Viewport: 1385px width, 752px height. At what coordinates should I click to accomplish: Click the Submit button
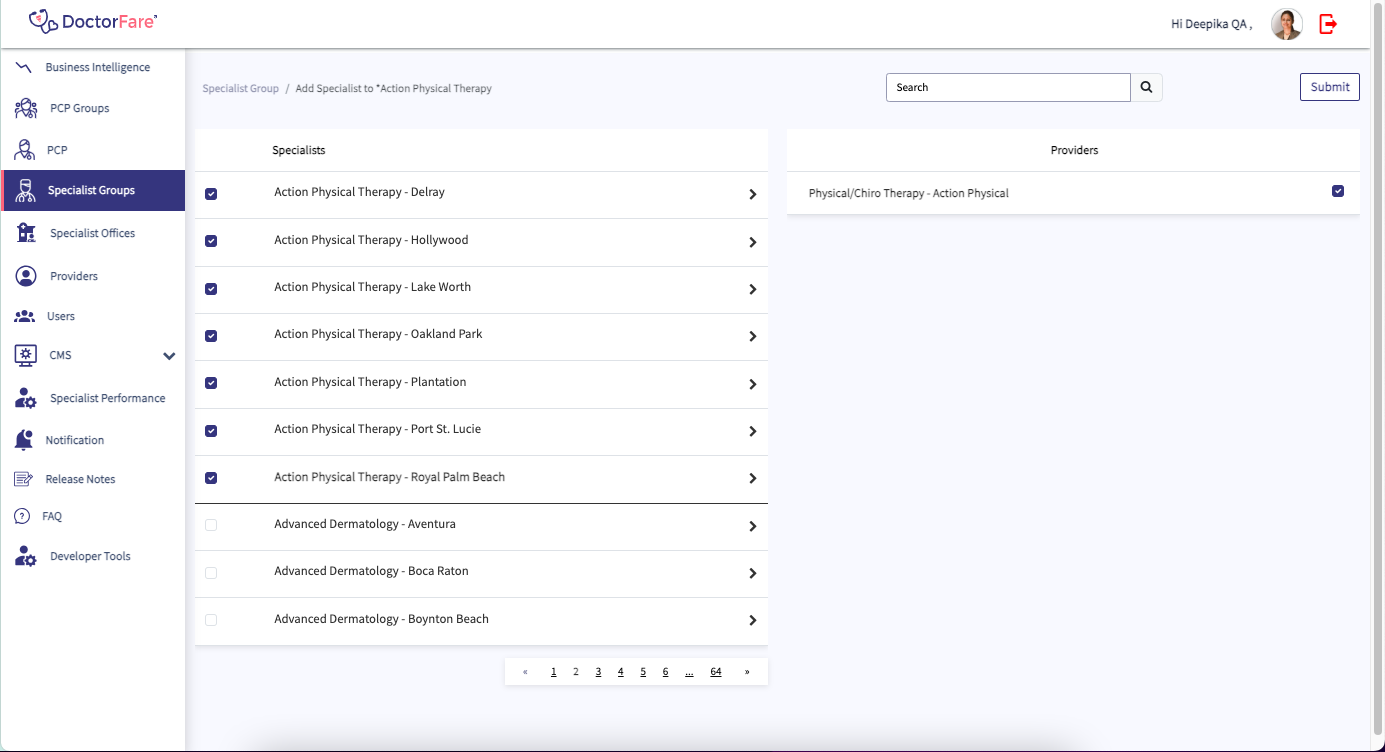point(1330,87)
